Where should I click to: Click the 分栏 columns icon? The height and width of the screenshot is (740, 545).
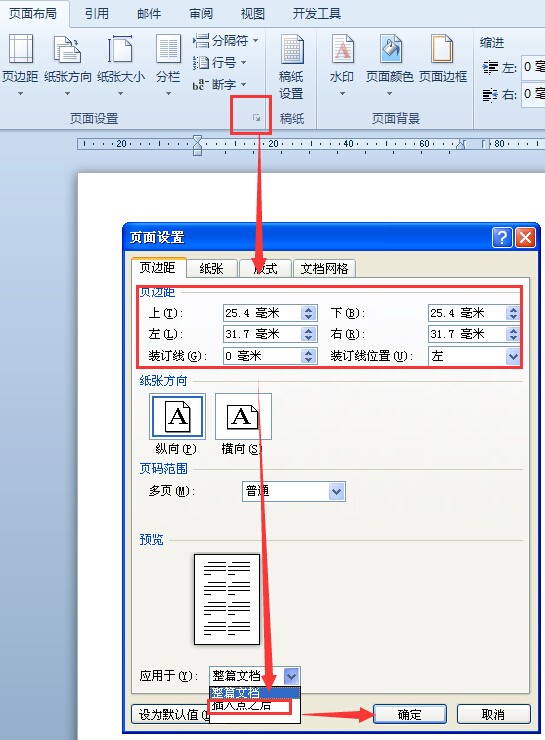pyautogui.click(x=168, y=49)
